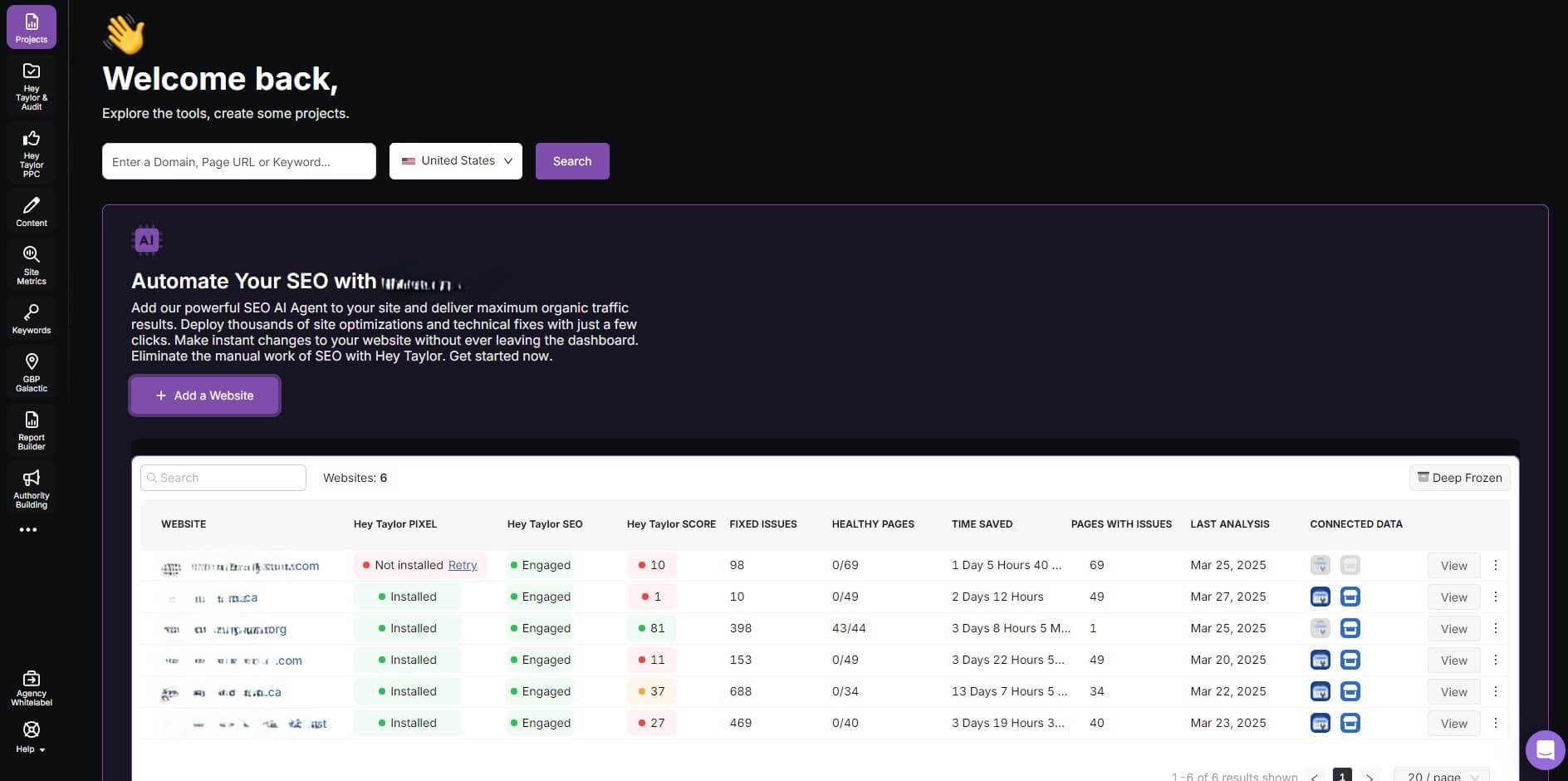Screen dimensions: 1568x781
Task: Show more sidebar items via ellipsis
Action: [28, 530]
